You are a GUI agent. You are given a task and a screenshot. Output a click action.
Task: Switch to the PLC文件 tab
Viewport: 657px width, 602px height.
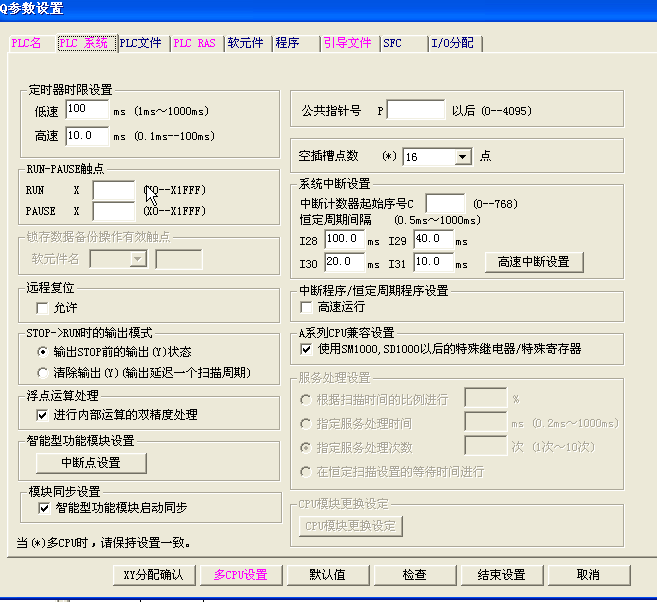click(x=140, y=43)
